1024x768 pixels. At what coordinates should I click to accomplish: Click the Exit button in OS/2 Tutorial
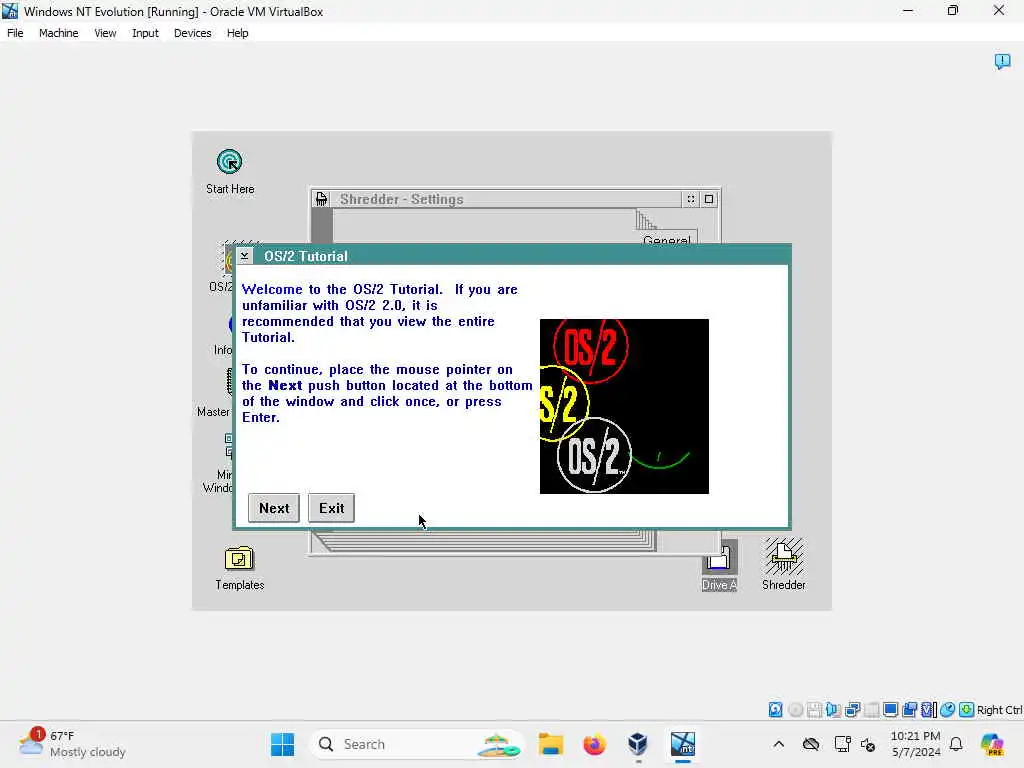pos(331,508)
